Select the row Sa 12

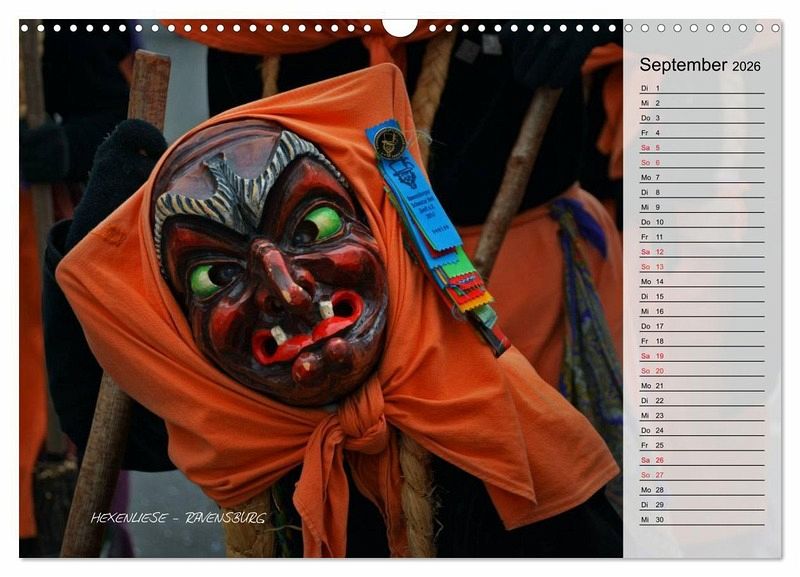[702, 252]
